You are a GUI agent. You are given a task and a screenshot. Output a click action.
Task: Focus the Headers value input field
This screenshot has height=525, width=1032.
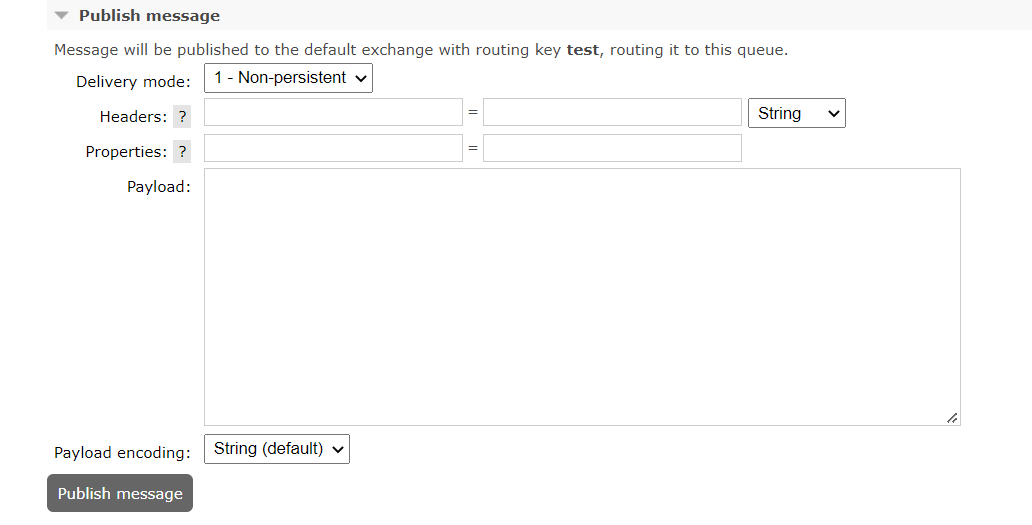coord(612,113)
